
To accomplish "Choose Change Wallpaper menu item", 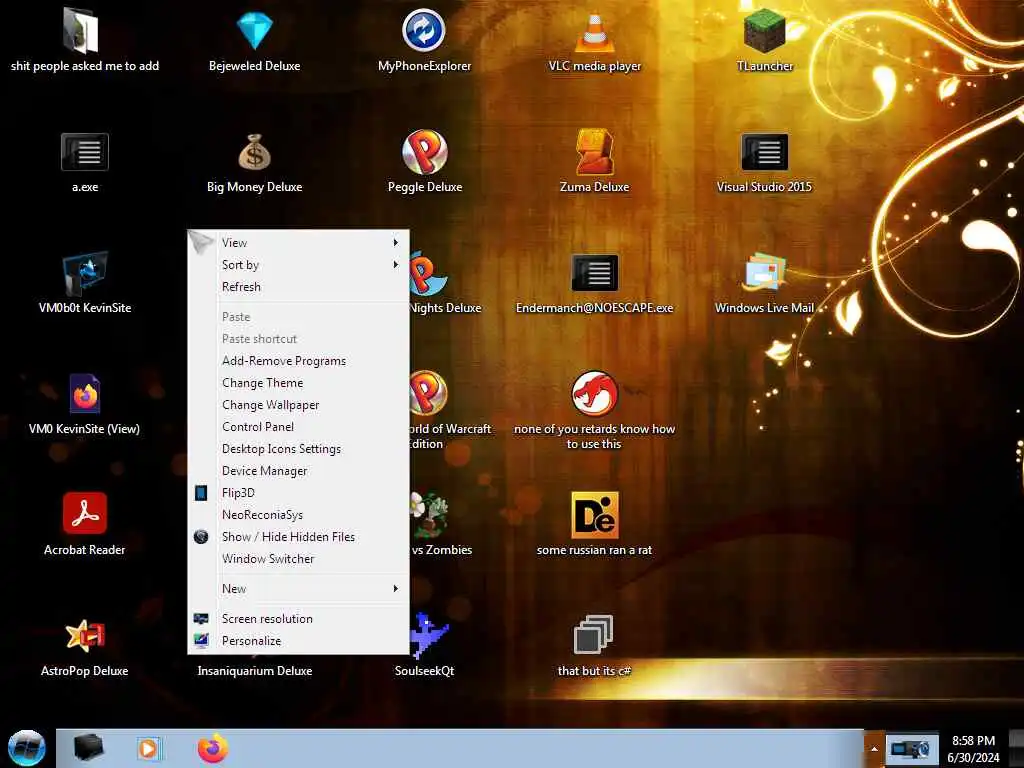I will pyautogui.click(x=298, y=405).
